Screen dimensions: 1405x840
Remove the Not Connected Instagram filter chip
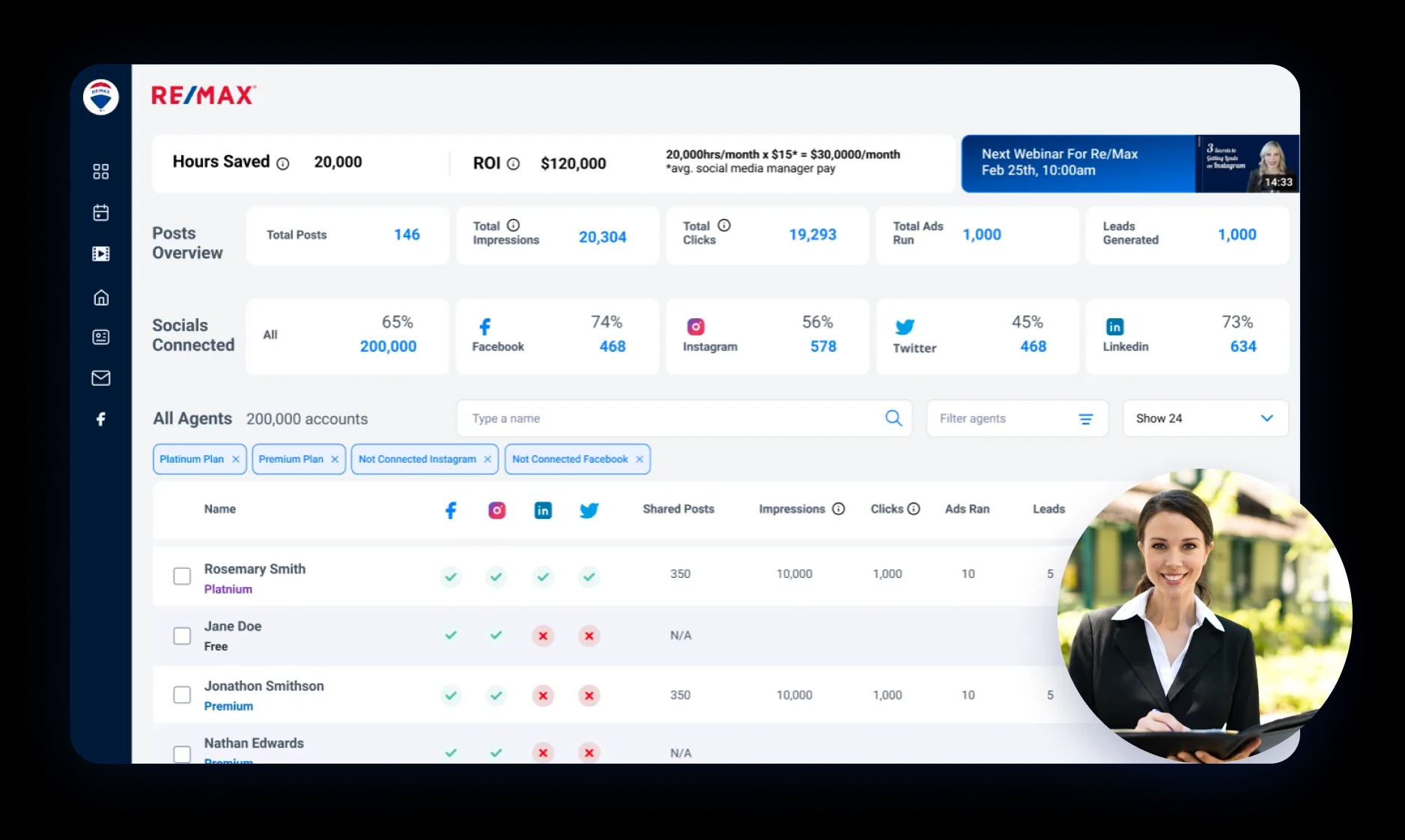tap(488, 459)
